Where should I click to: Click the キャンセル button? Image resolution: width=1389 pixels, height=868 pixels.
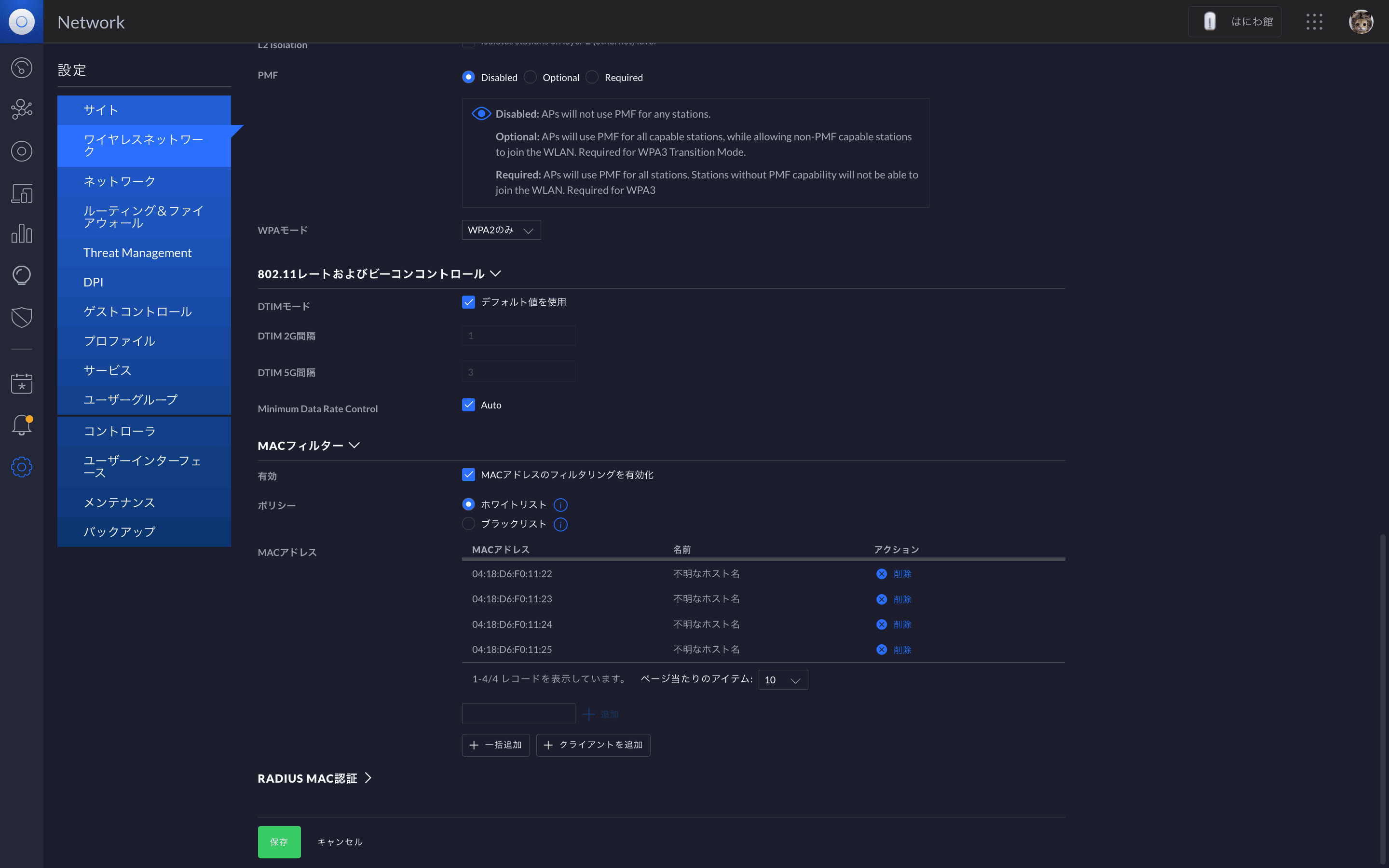pos(340,841)
